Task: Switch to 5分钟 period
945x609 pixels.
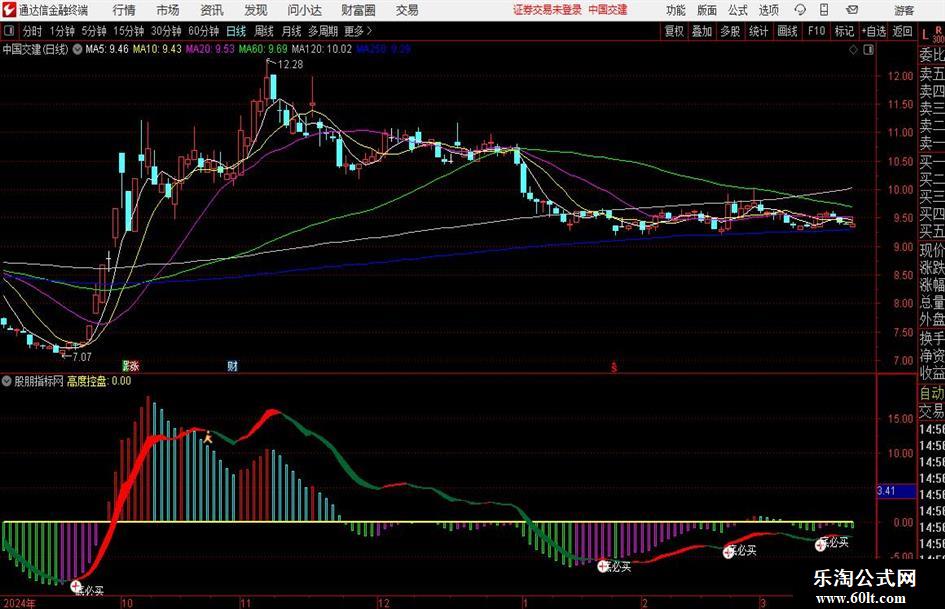Action: (93, 31)
